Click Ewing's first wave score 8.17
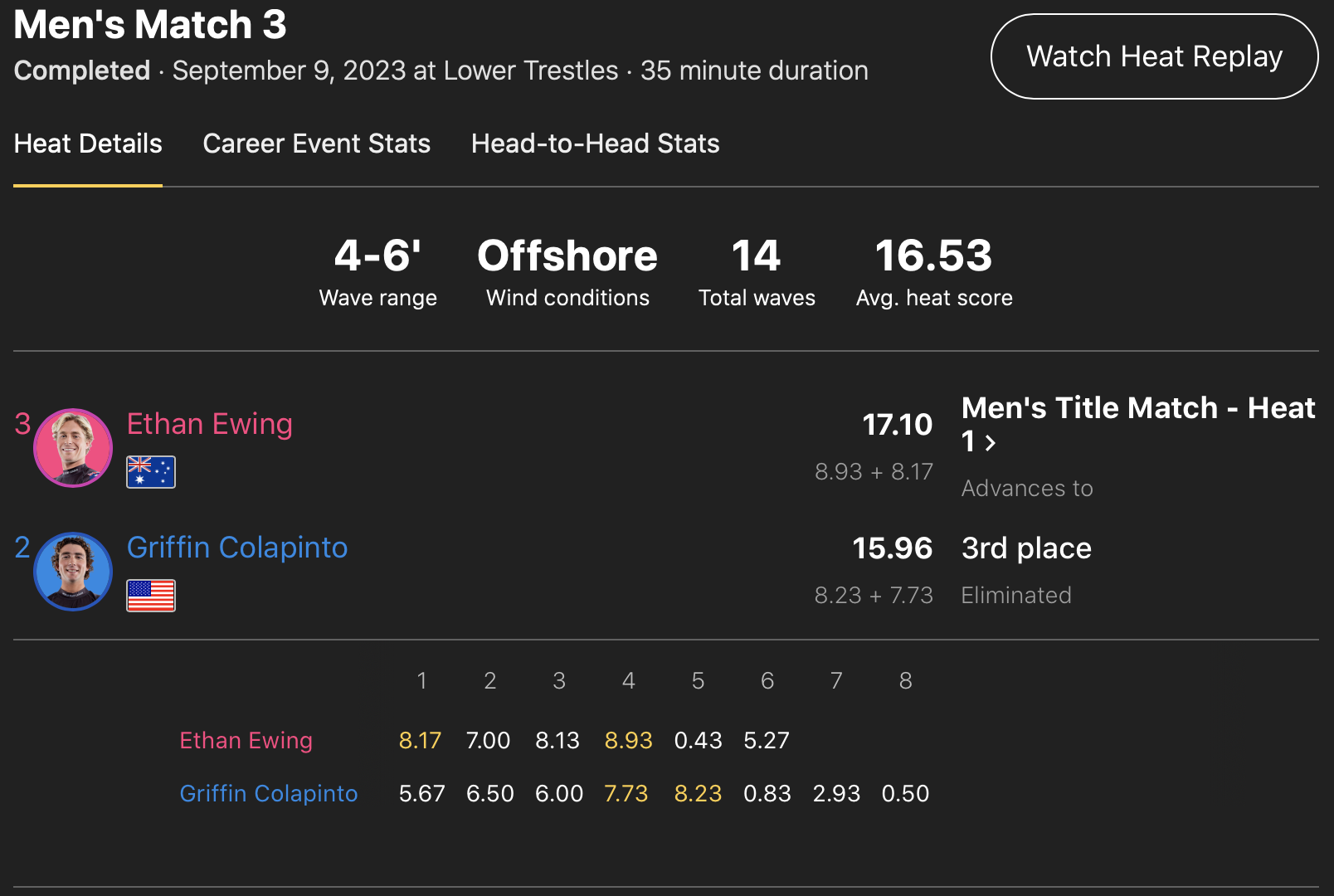This screenshot has height=896, width=1334. (420, 740)
